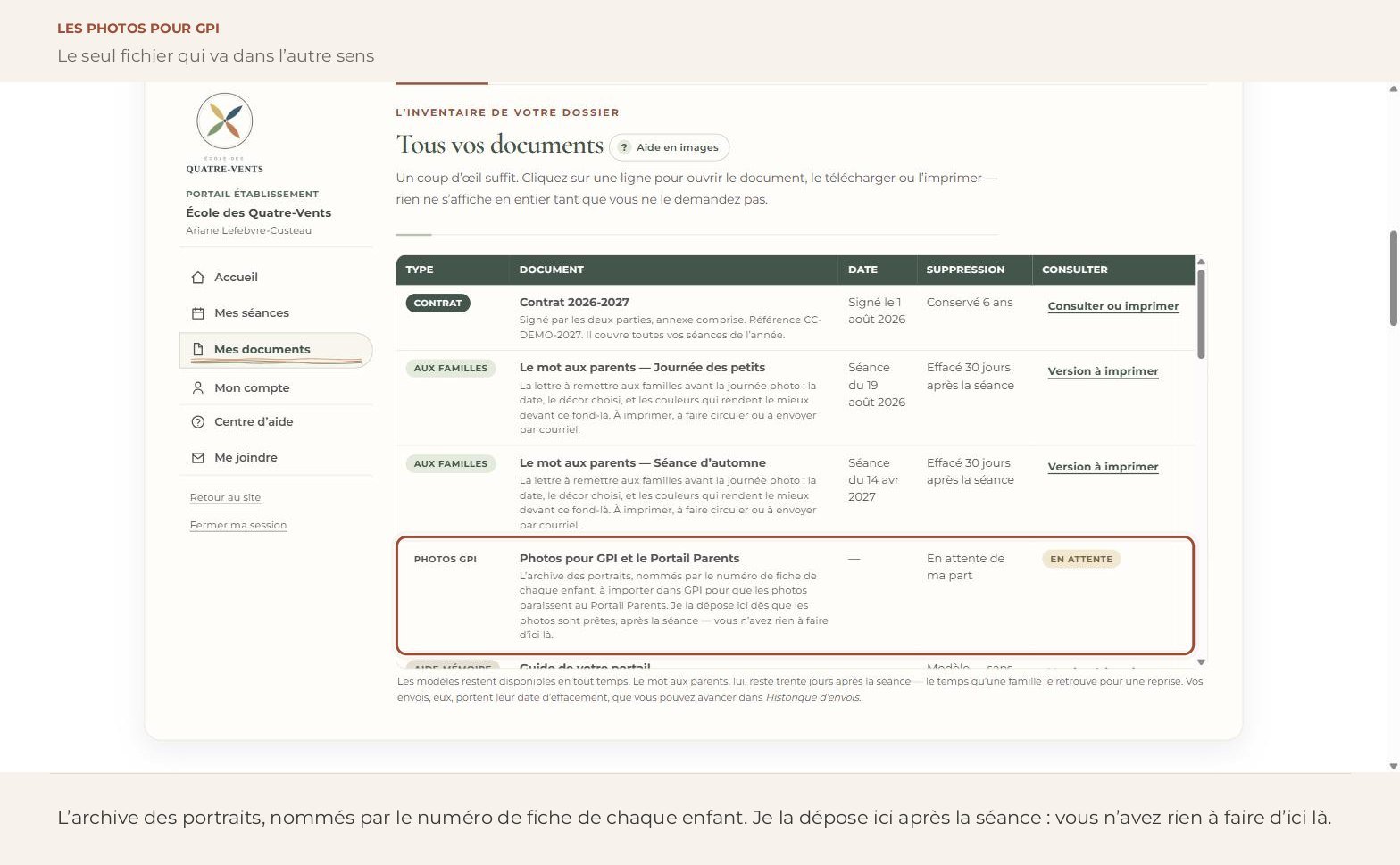Click the calendar icon beside Mes séances

click(198, 313)
